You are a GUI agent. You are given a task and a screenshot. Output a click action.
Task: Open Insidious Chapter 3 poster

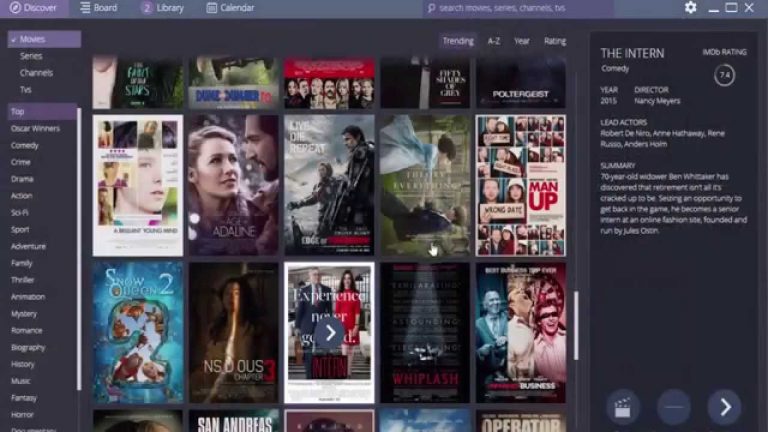point(234,333)
